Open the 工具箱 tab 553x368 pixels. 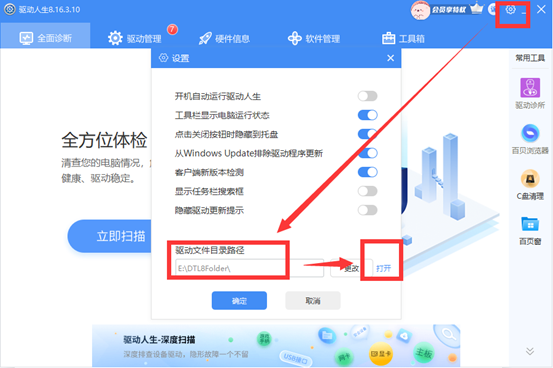point(403,38)
